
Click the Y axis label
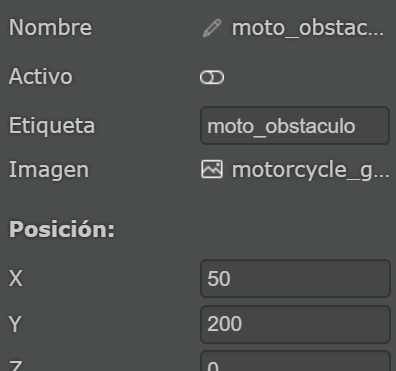[x=15, y=324]
